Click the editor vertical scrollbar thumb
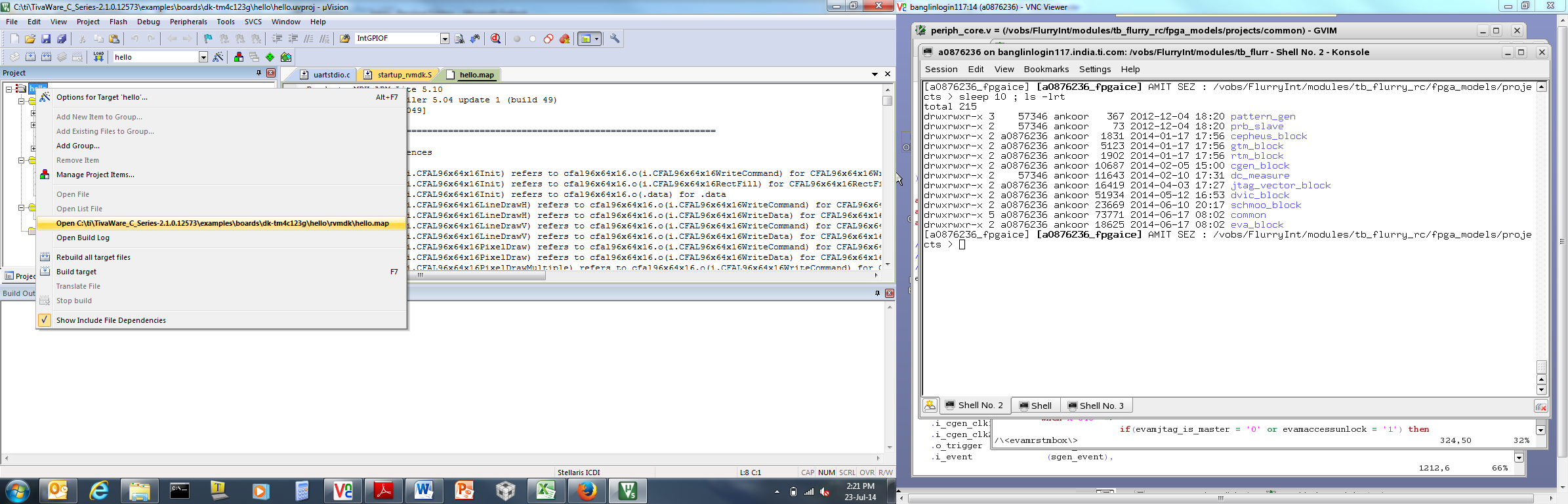 click(888, 100)
